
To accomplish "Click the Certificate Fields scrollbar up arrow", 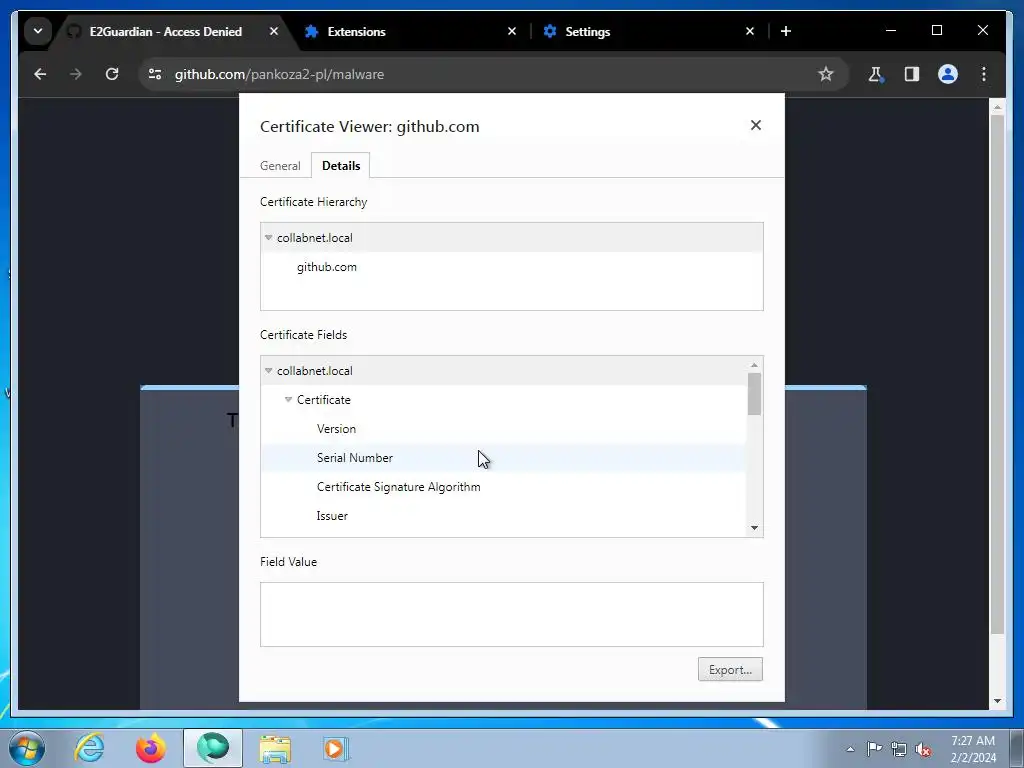I will click(754, 365).
